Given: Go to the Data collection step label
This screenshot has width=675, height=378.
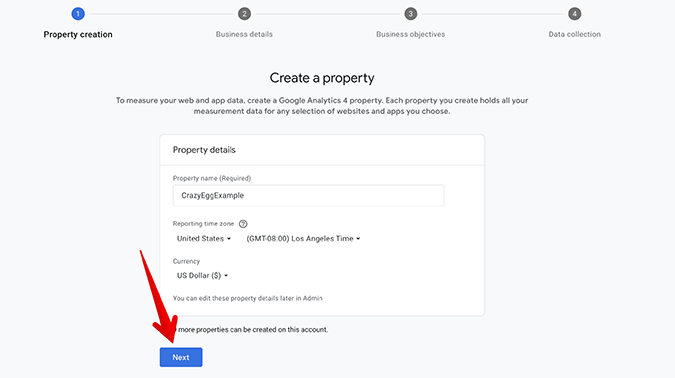Looking at the screenshot, I should click(574, 34).
